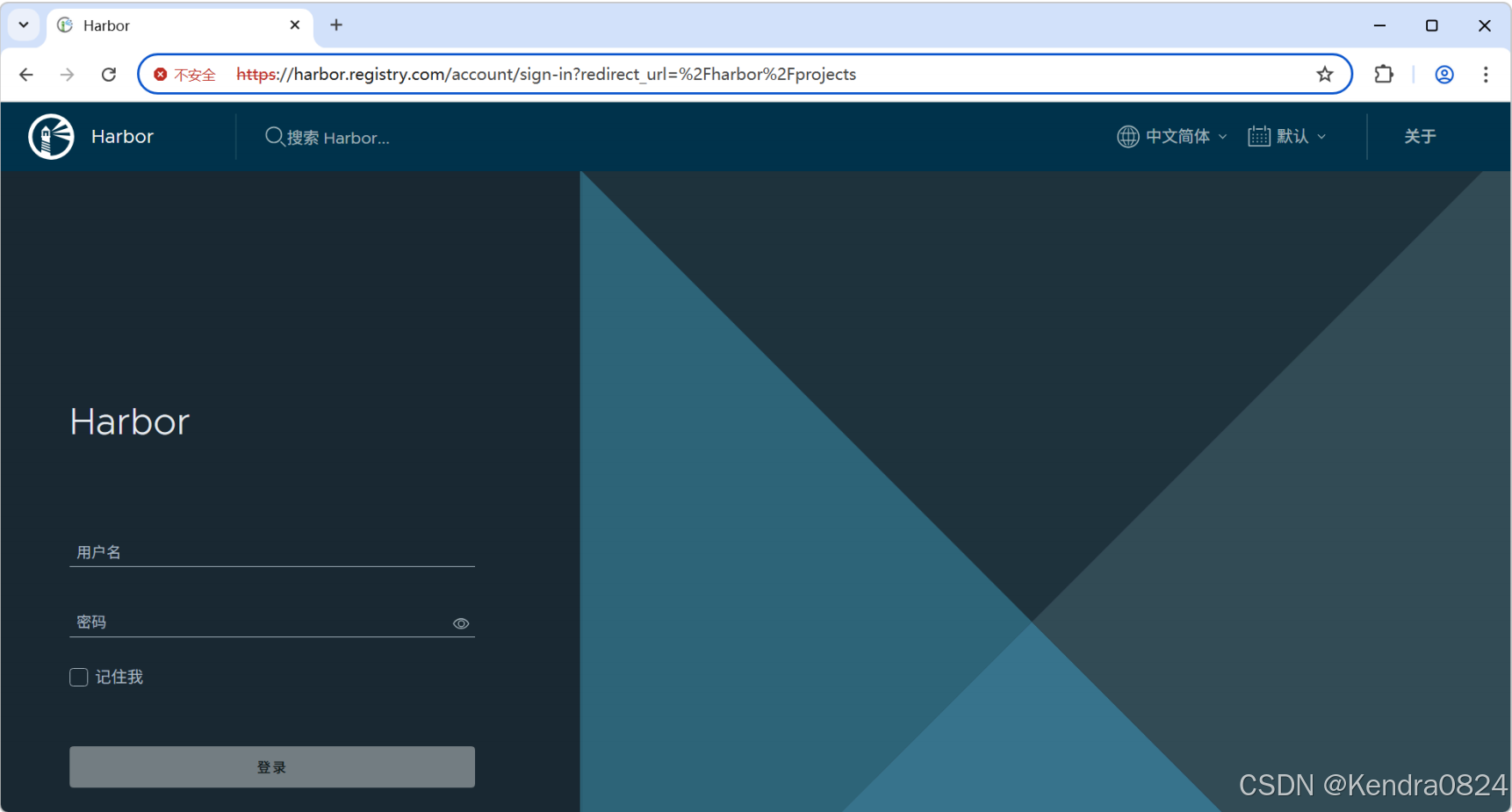This screenshot has height=812, width=1512.
Task: Open the browser extensions puzzle icon
Action: [1384, 75]
